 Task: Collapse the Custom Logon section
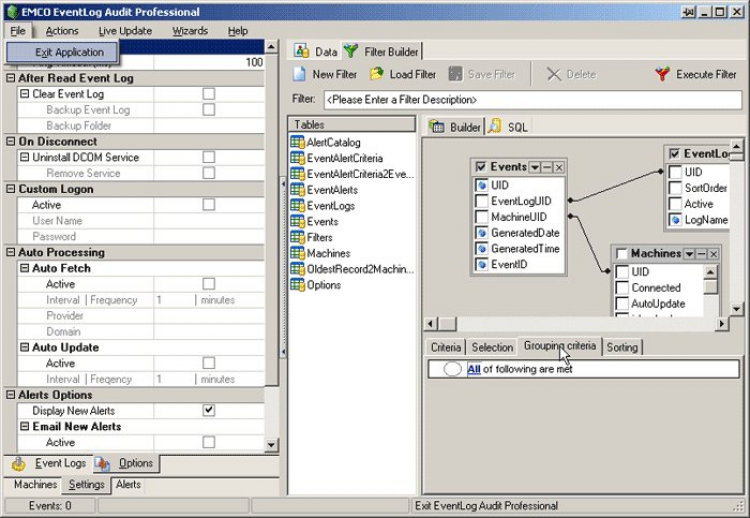[11, 188]
